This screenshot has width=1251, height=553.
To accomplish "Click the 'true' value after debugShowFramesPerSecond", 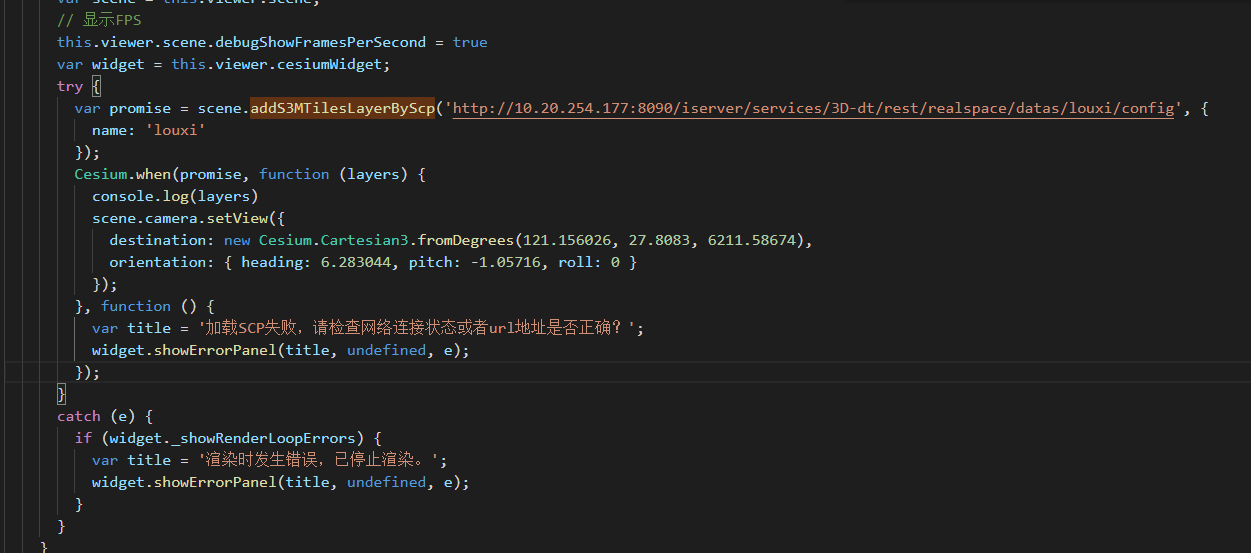I will (x=470, y=42).
